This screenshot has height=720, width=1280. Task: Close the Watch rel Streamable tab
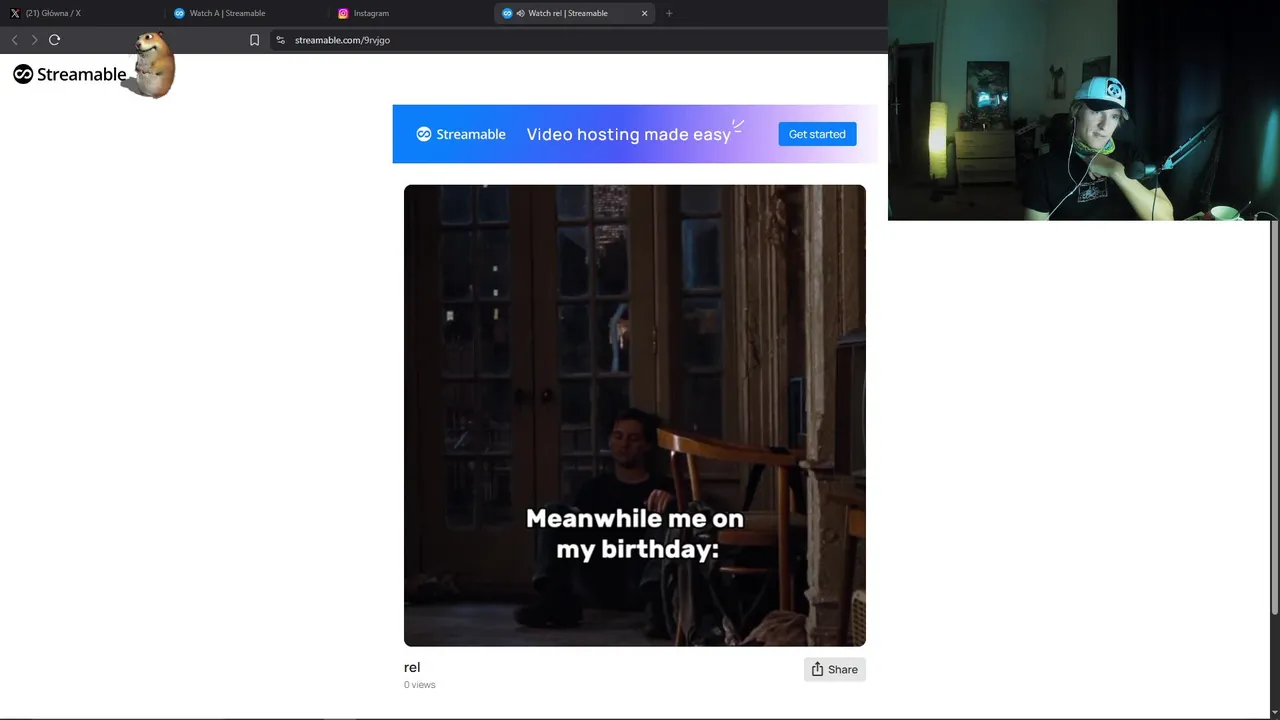pos(644,13)
